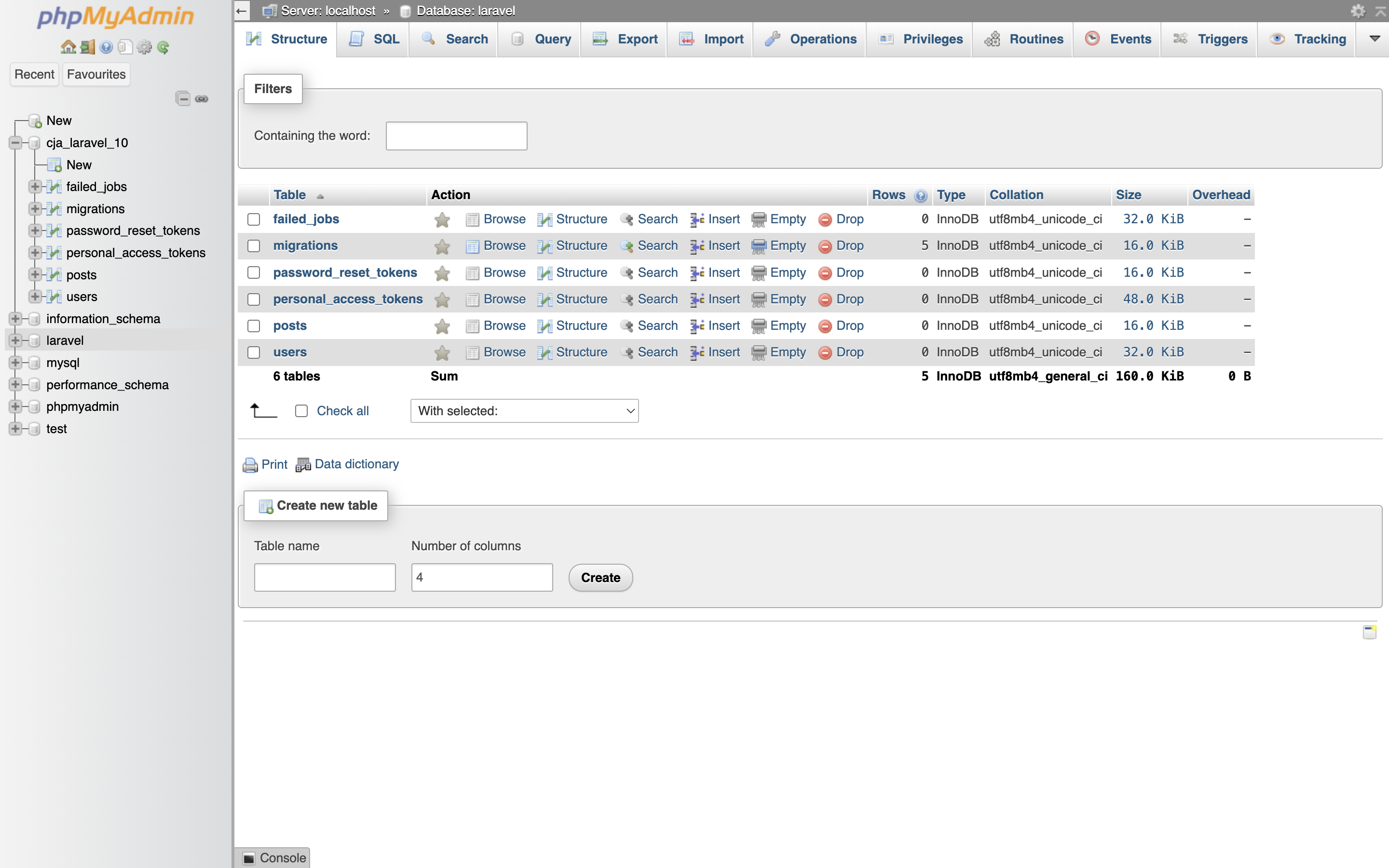Open the personal_access_tokens table link
Screen dimensions: 1389x868
(x=348, y=299)
